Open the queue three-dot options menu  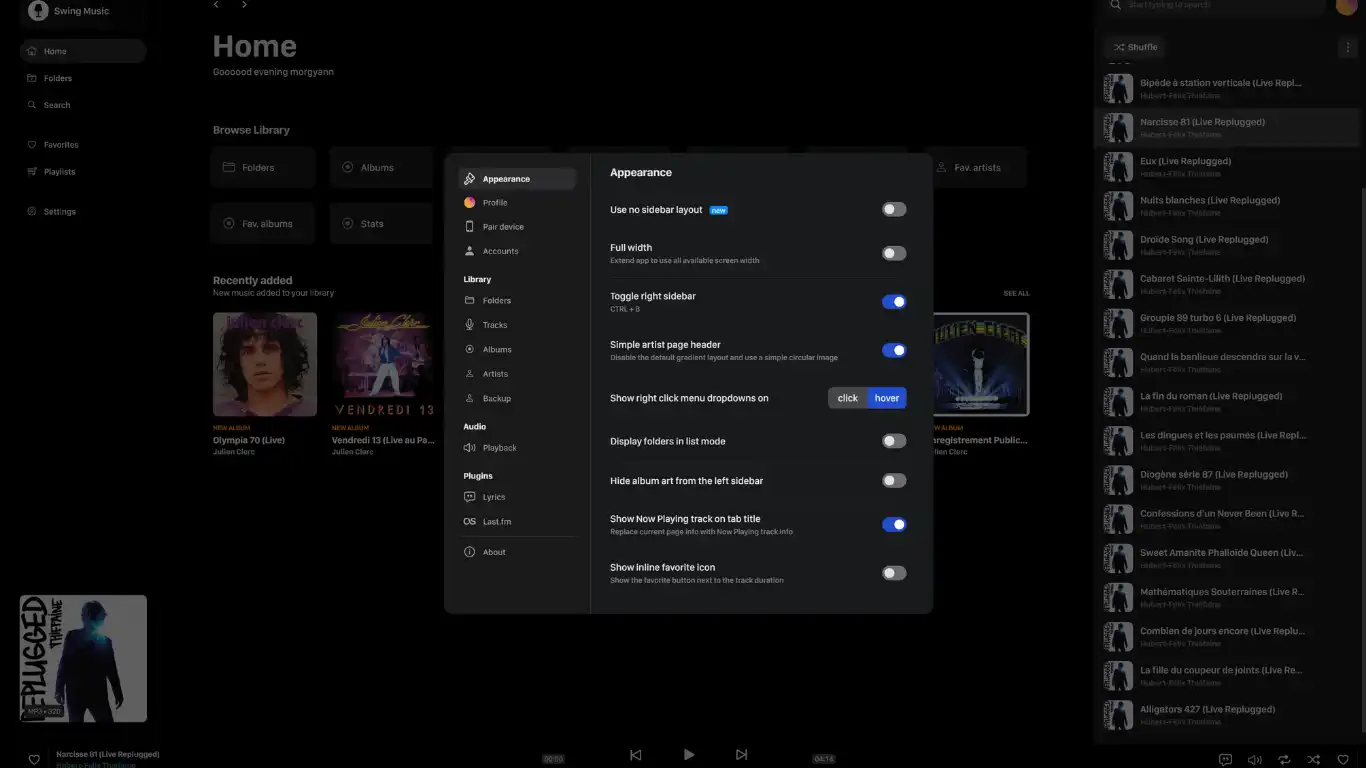[x=1346, y=47]
